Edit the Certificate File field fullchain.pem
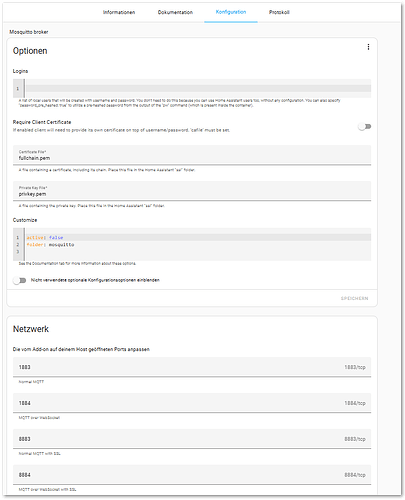This screenshot has width=405, height=500. pos(192,155)
